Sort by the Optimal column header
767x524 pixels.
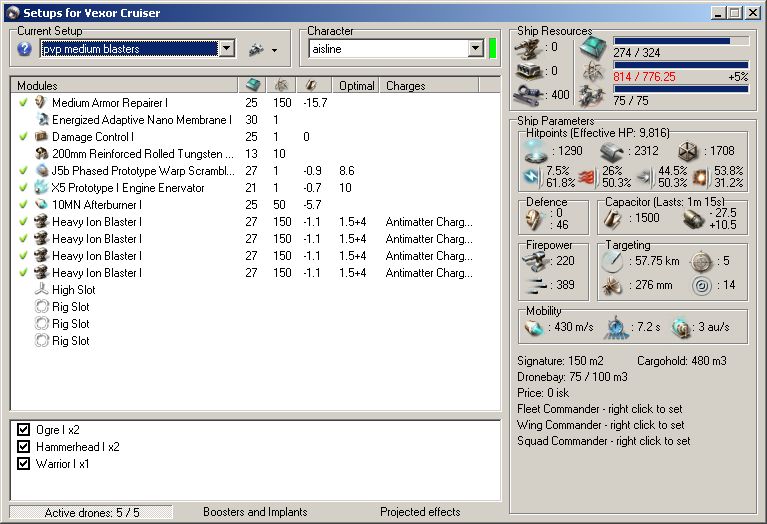coord(356,86)
